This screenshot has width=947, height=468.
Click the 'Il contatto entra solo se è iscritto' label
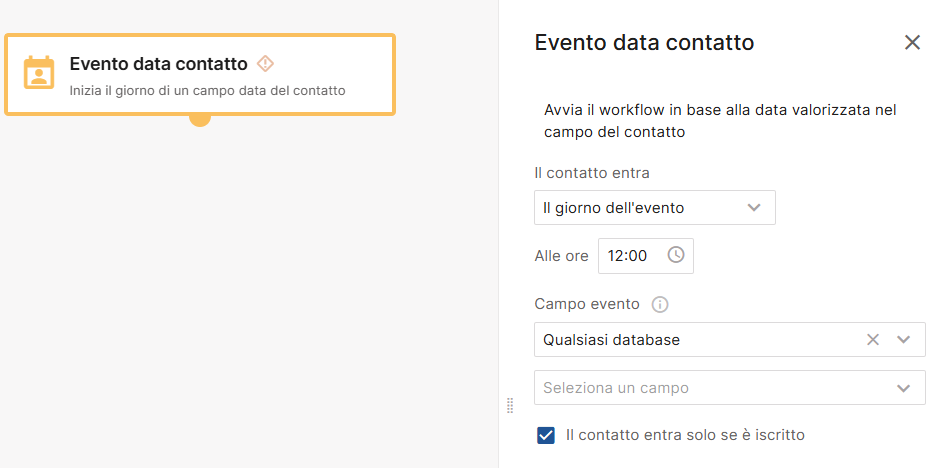(x=685, y=435)
